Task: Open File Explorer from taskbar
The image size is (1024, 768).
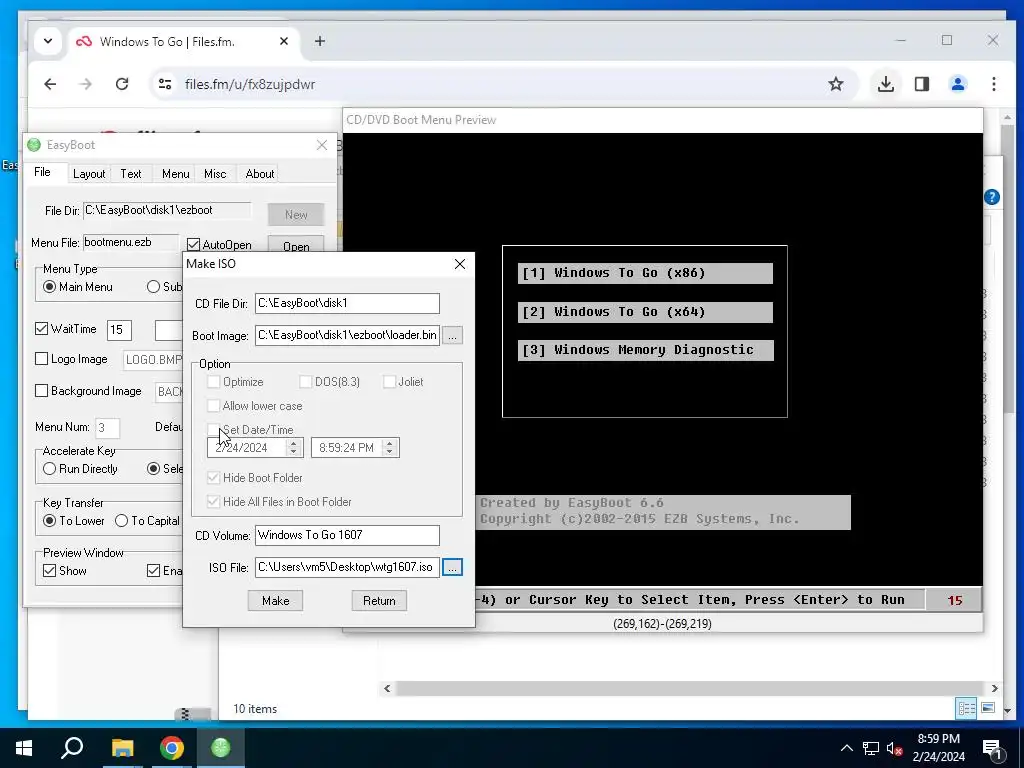Action: [x=122, y=748]
